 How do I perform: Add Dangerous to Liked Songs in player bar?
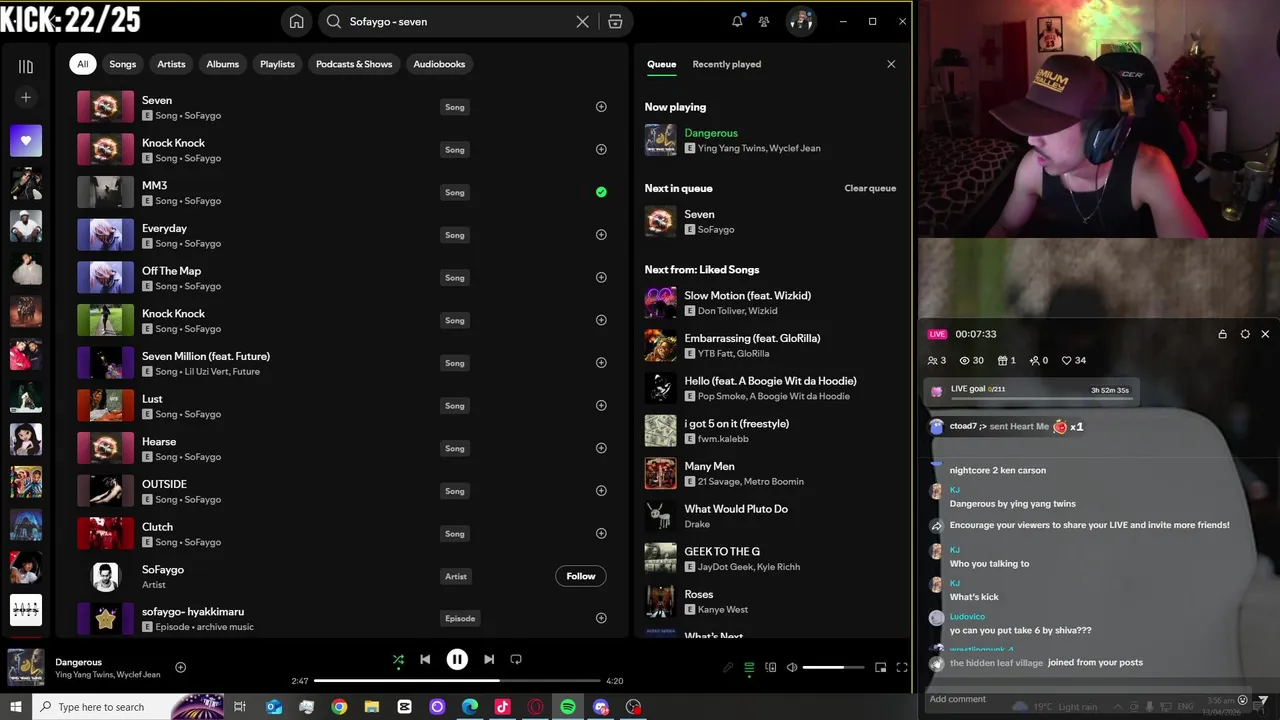[x=180, y=667]
